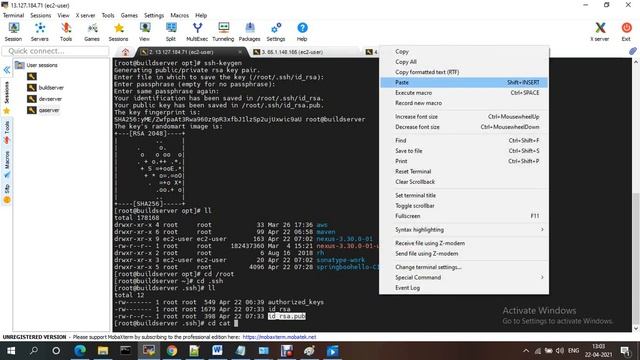Open notification center icon in taskbar
Image resolution: width=640 pixels, height=360 pixels.
tap(625, 351)
